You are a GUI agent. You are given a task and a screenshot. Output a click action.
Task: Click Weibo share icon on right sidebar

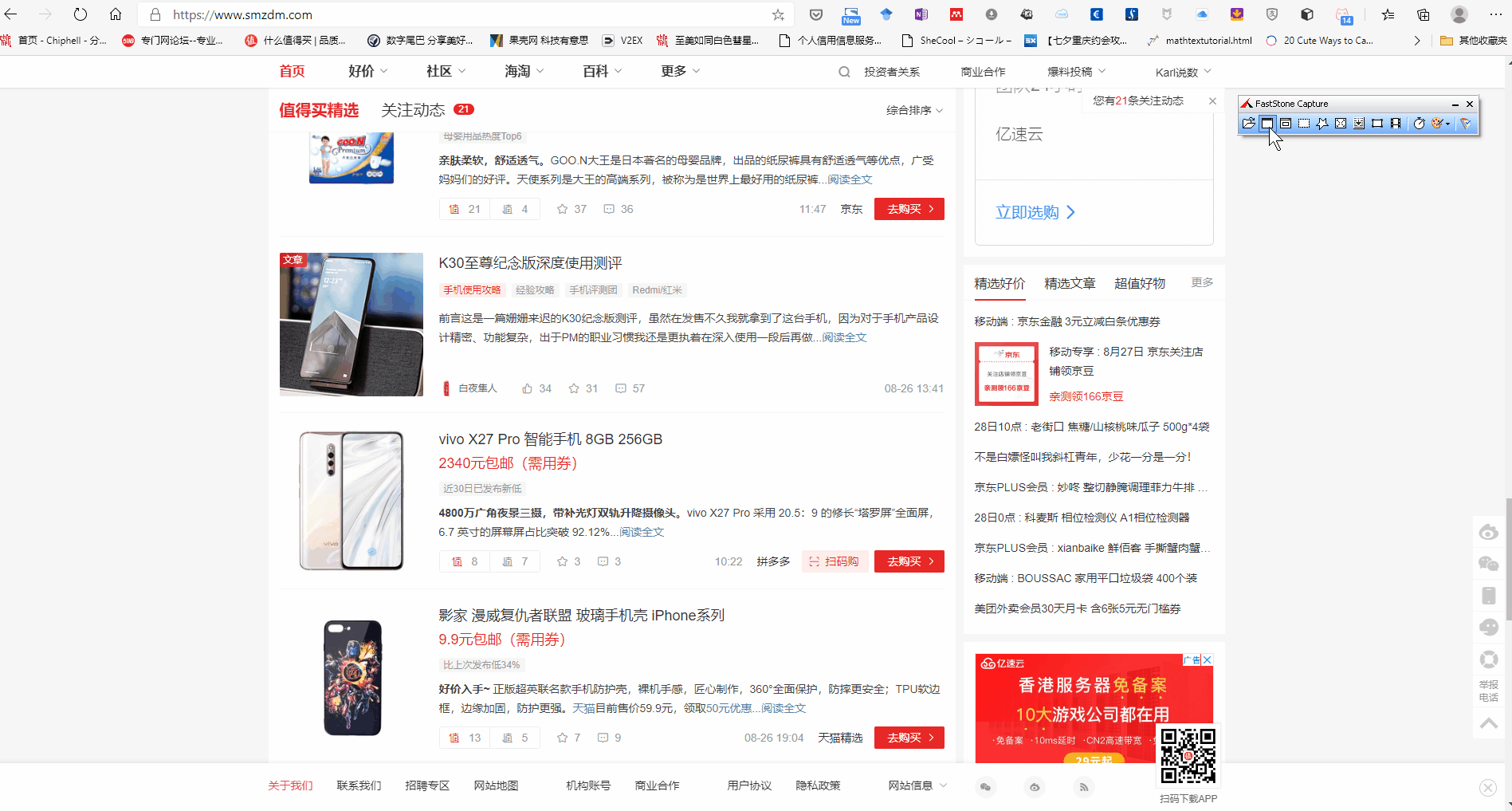1488,533
